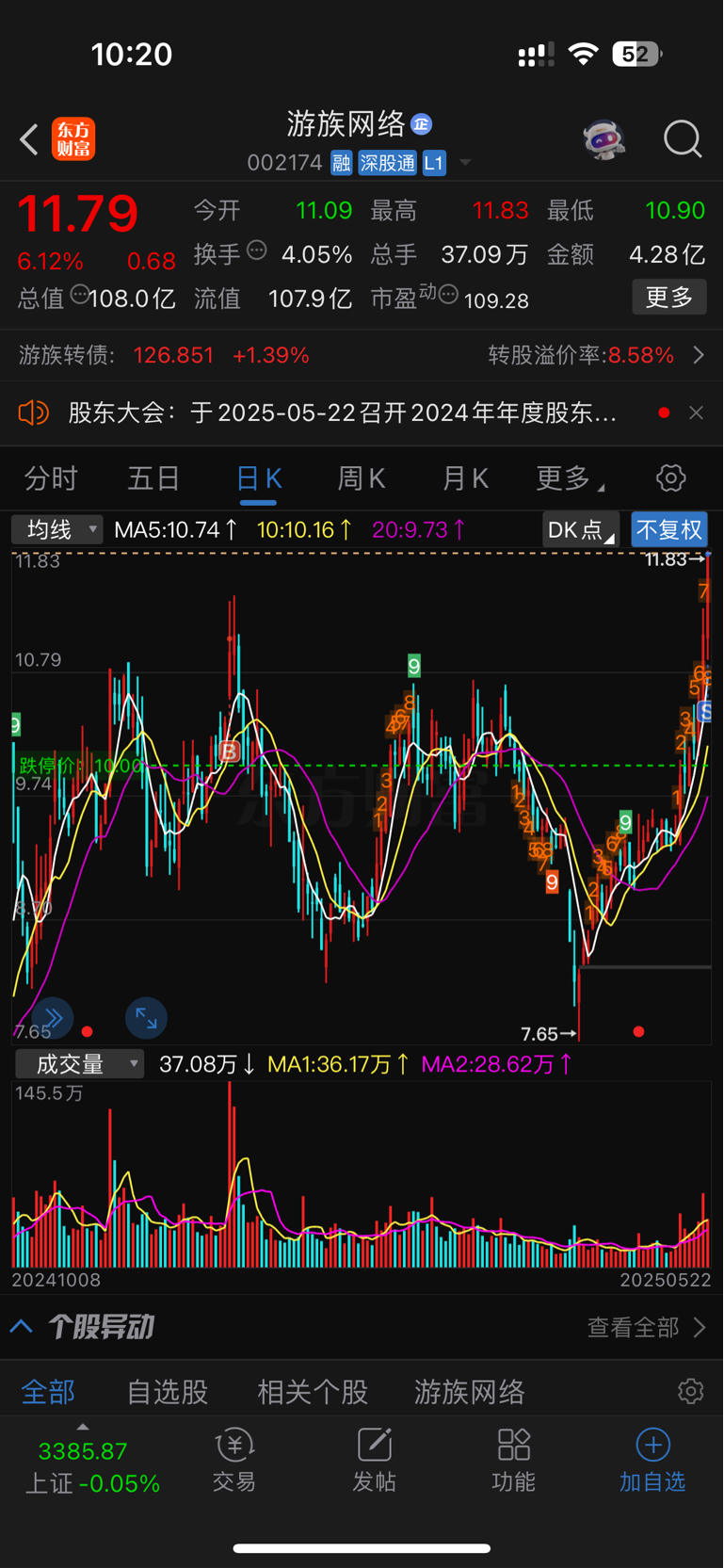
Task: Open the 发帖 post icon
Action: pos(374,1461)
